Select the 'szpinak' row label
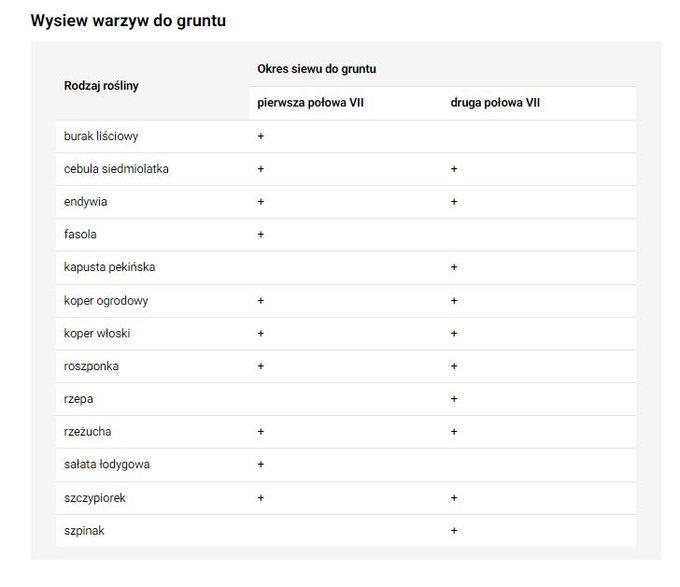Image resolution: width=680 pixels, height=587 pixels. tap(84, 531)
